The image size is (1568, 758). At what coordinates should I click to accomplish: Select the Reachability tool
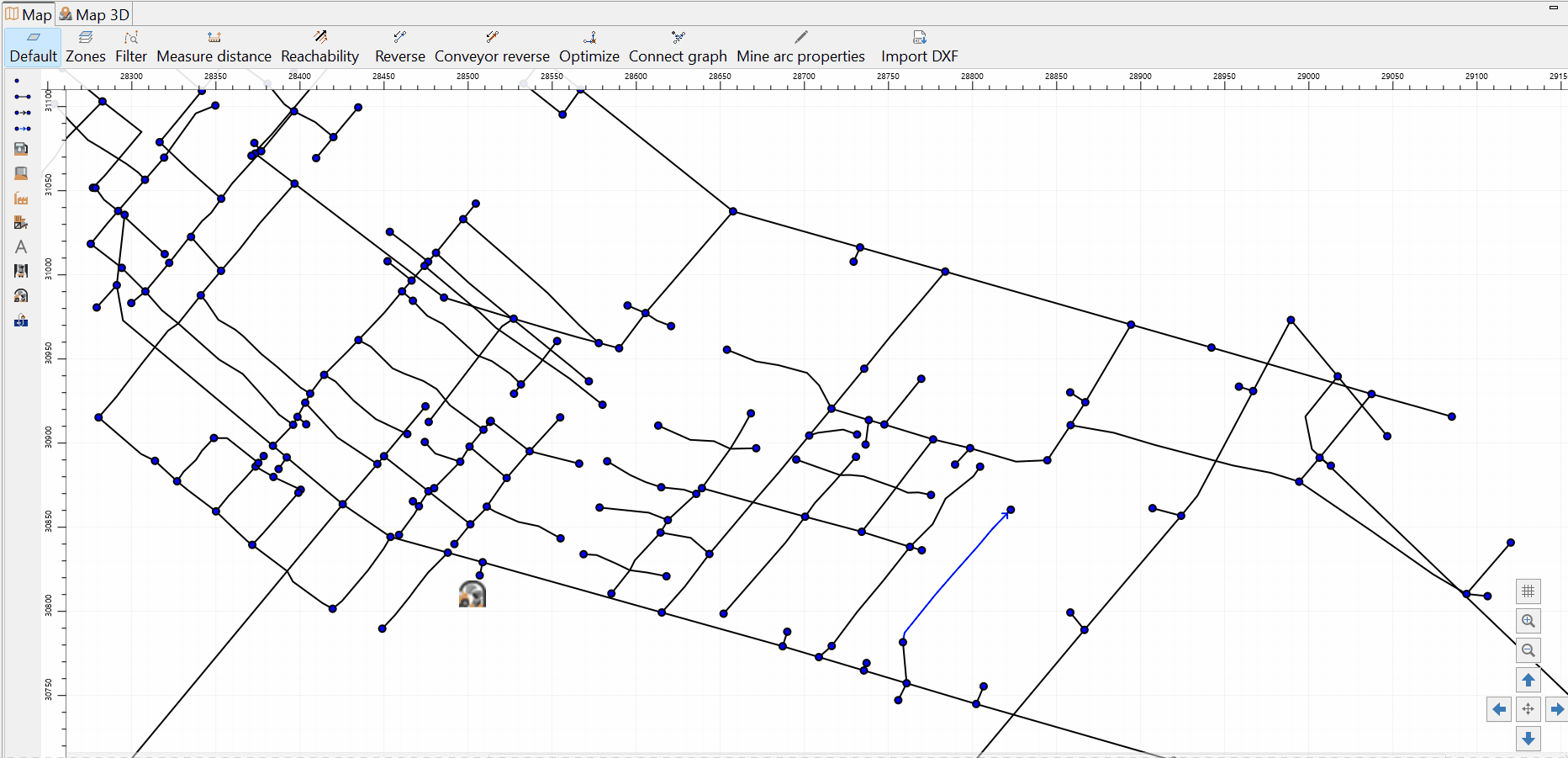point(319,47)
